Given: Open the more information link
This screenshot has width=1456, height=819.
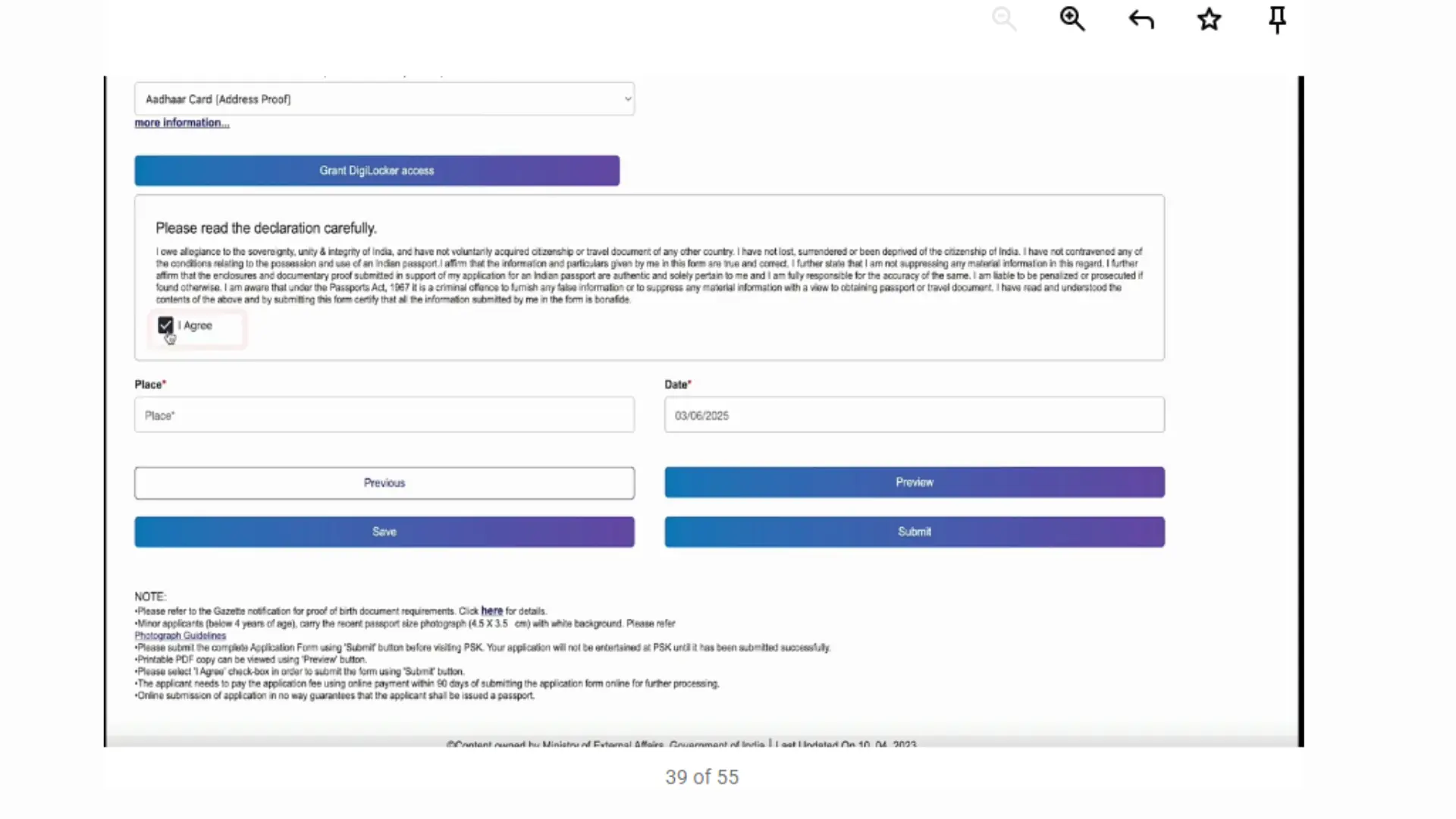Looking at the screenshot, I should point(182,123).
